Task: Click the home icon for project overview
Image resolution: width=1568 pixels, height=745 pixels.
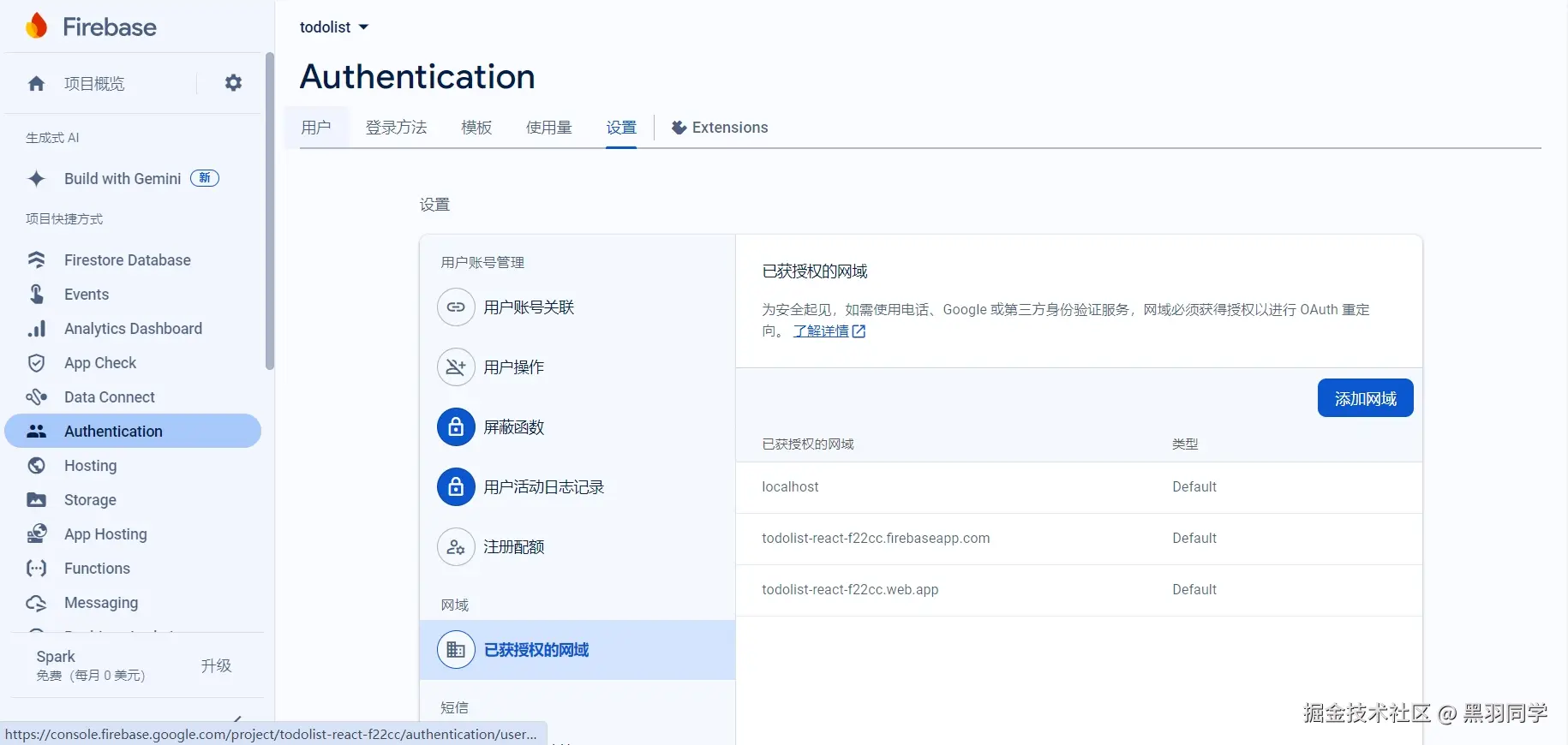Action: coord(36,83)
